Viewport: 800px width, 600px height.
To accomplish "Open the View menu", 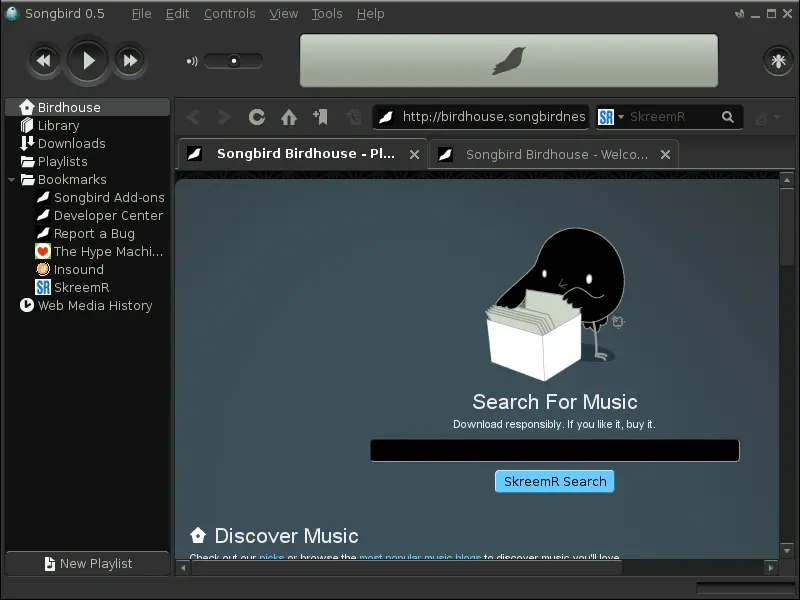I will pyautogui.click(x=284, y=14).
